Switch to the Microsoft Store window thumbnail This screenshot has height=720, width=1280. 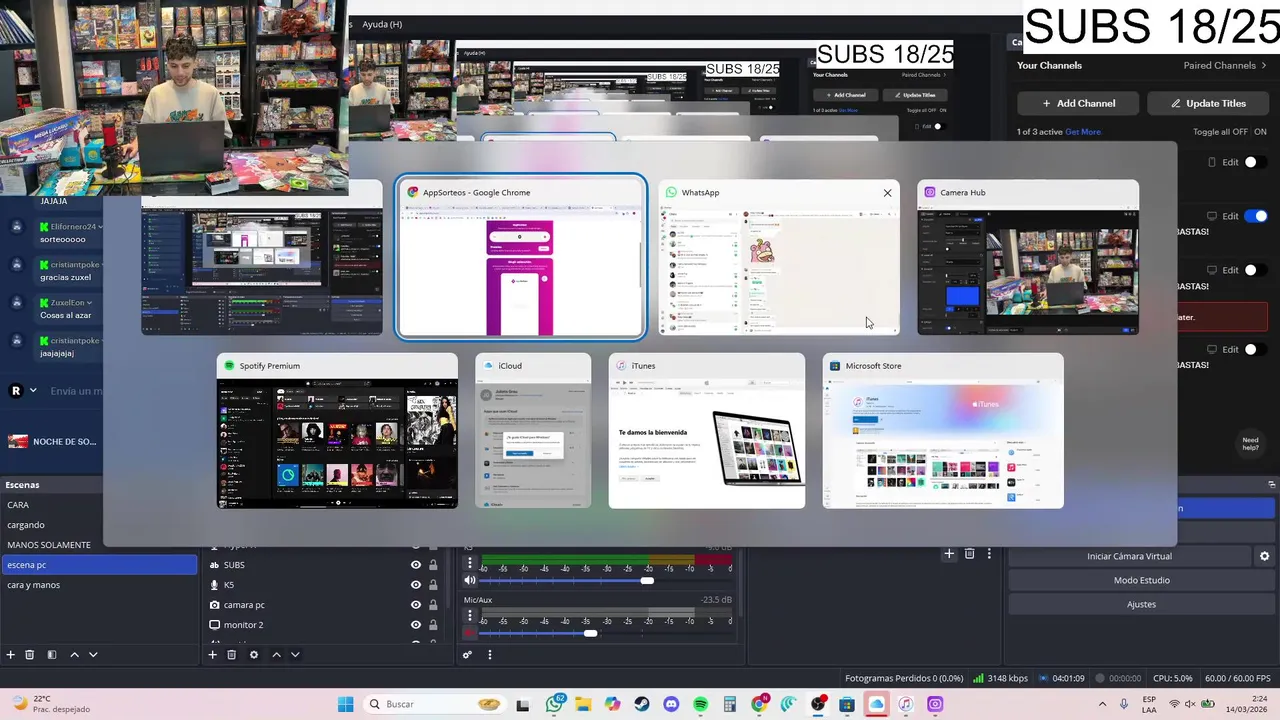[943, 431]
